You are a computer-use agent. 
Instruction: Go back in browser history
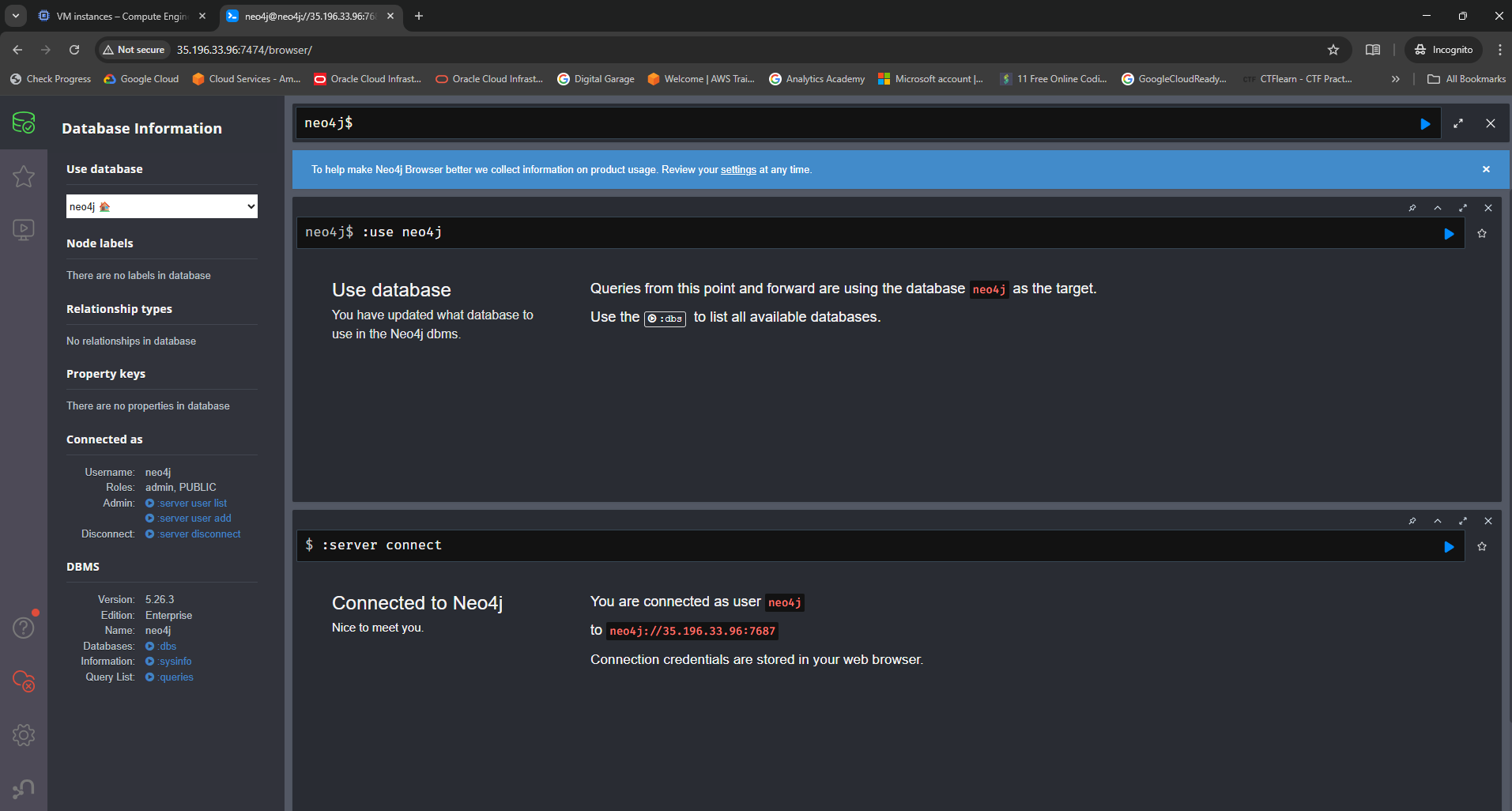pos(17,50)
